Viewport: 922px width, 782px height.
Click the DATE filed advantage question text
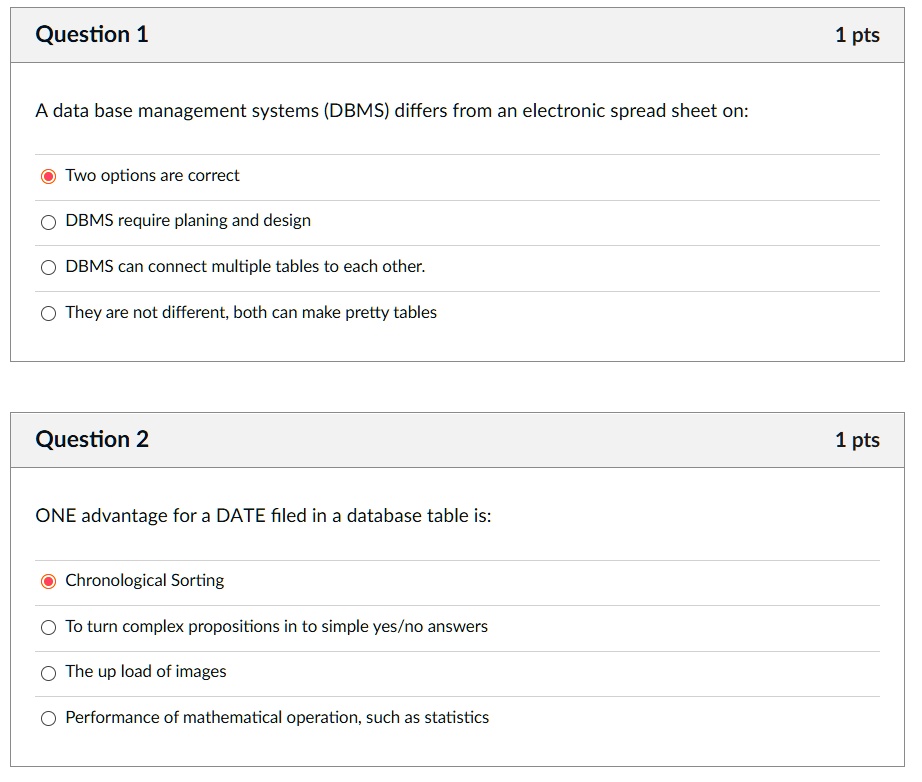(x=263, y=516)
